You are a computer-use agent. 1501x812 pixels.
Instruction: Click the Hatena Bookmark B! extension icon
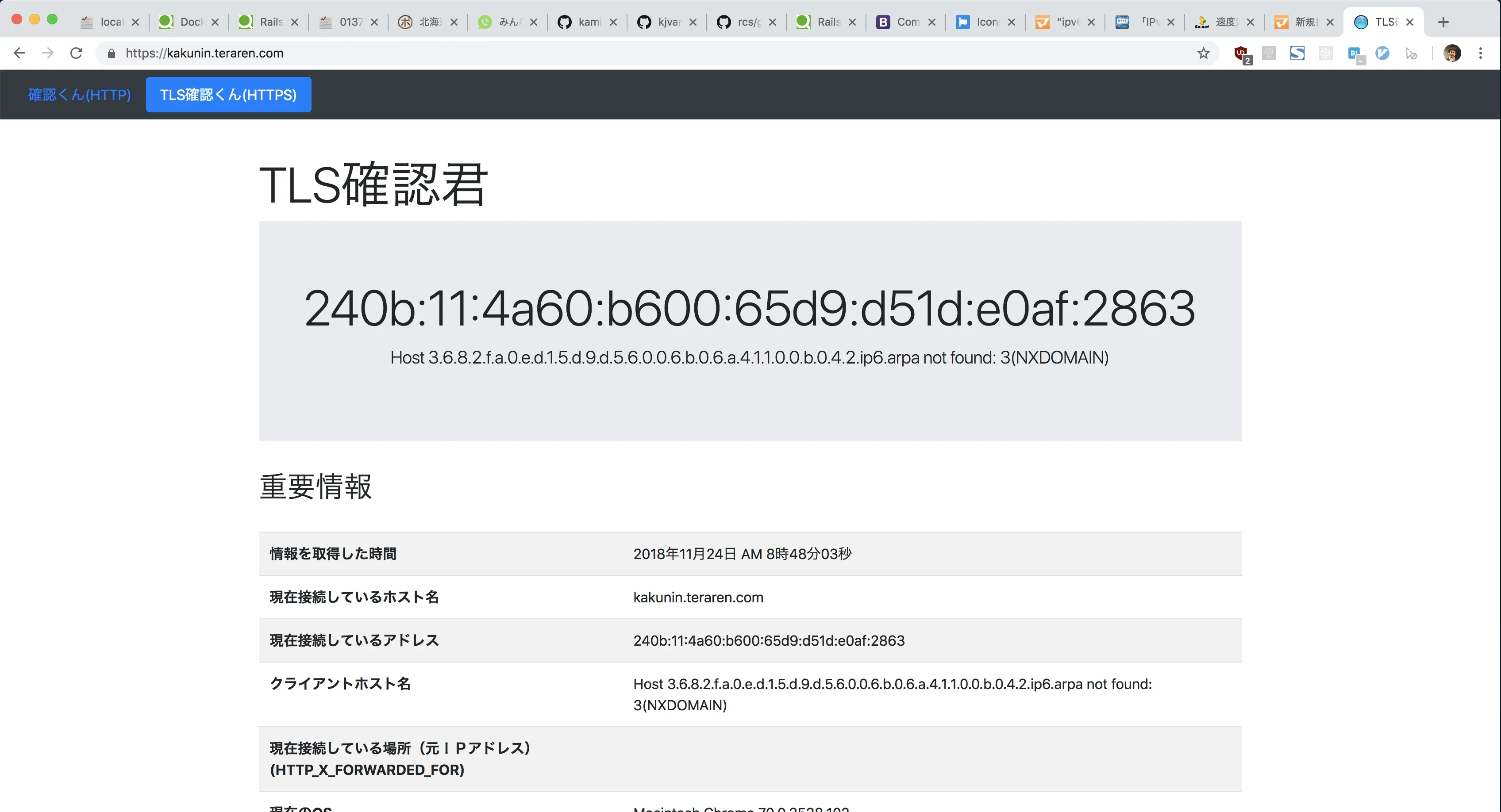pos(1355,54)
